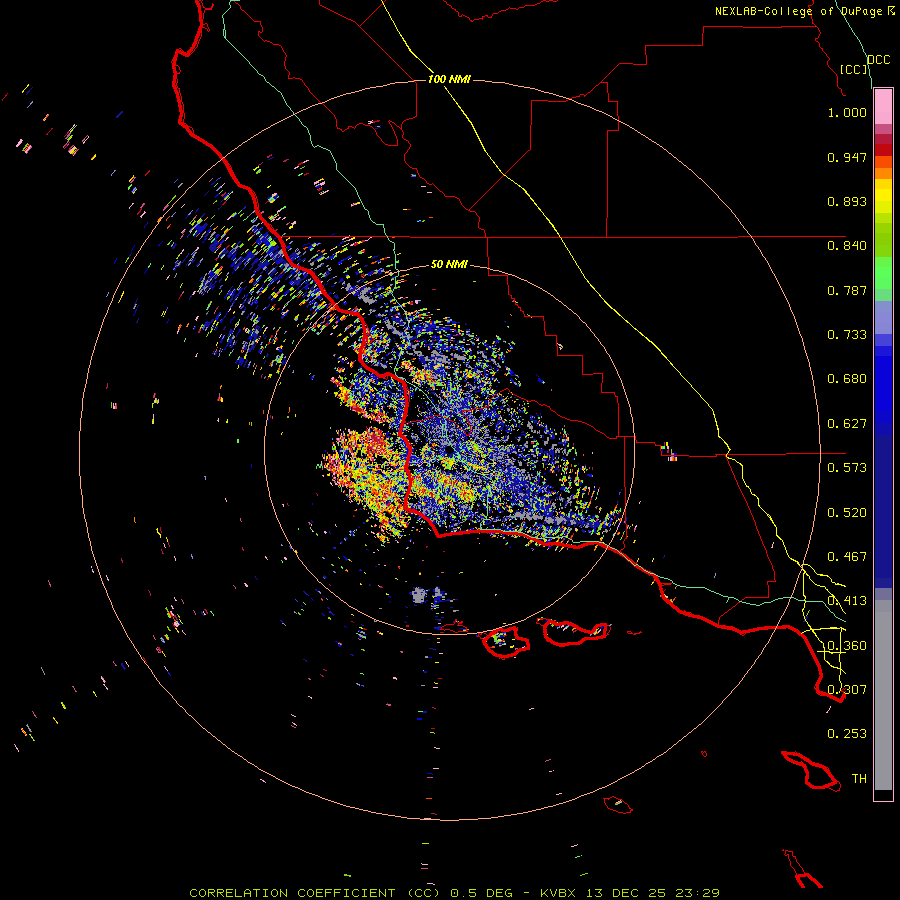
Task: Click the 0.947 legend value
Action: coord(847,157)
